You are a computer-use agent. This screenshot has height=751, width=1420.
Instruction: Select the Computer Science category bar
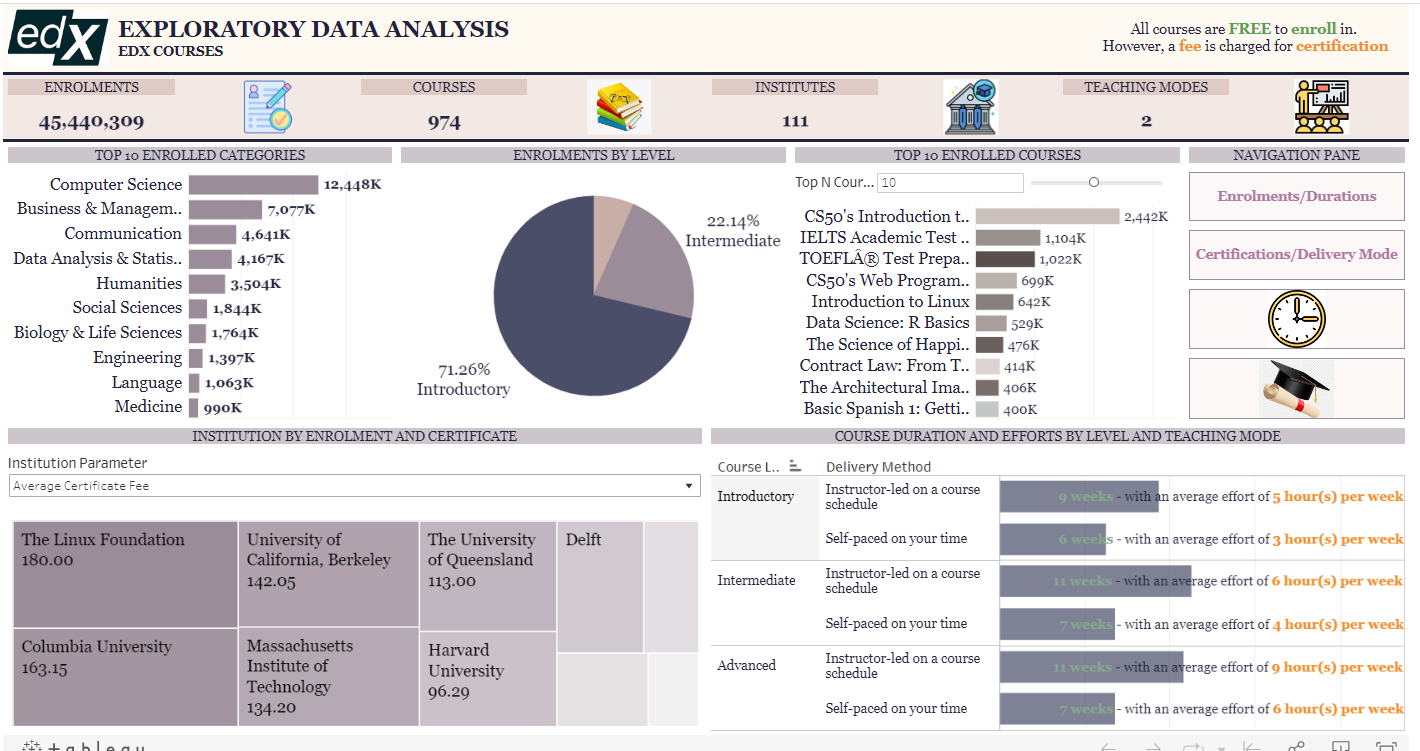[253, 185]
